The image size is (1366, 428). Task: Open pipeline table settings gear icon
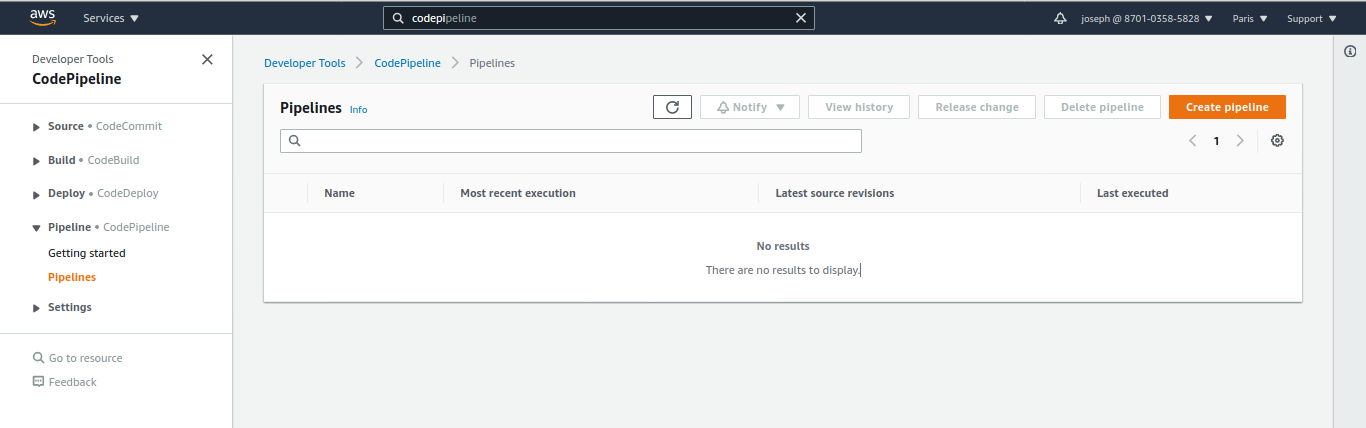click(1277, 141)
